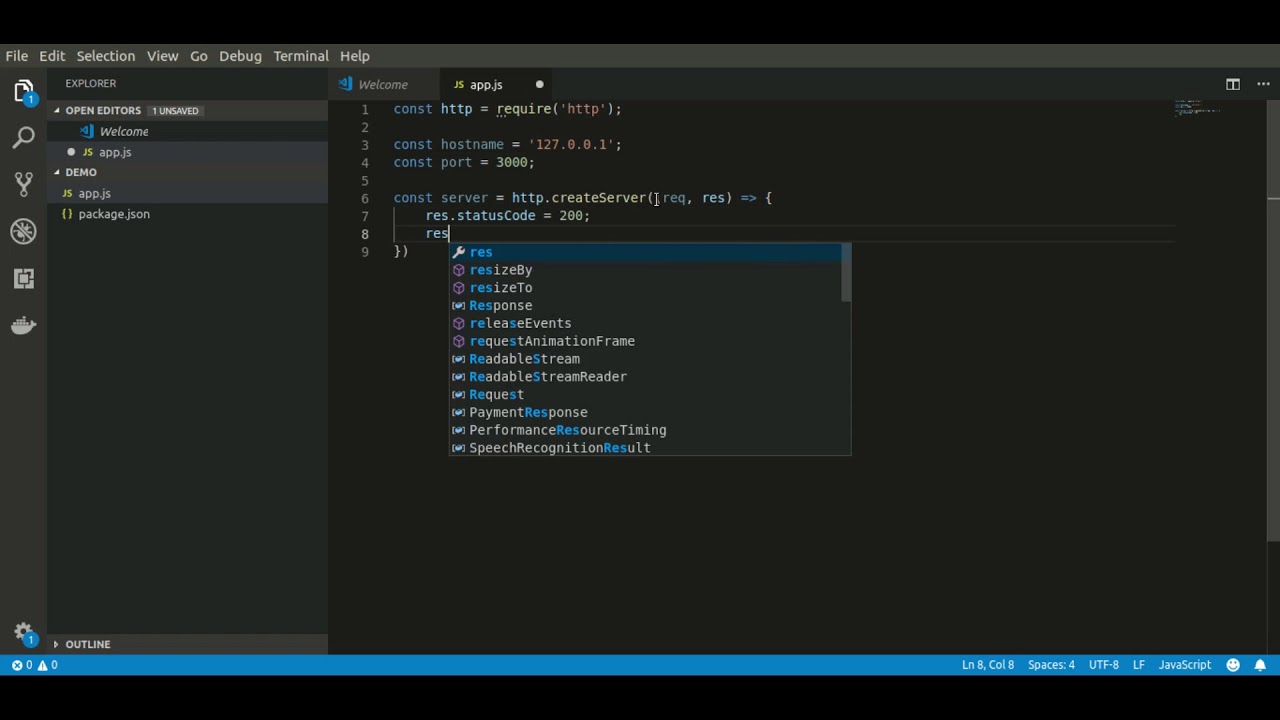Choose the 'PaymentResponse' suggestion

[x=646, y=412]
